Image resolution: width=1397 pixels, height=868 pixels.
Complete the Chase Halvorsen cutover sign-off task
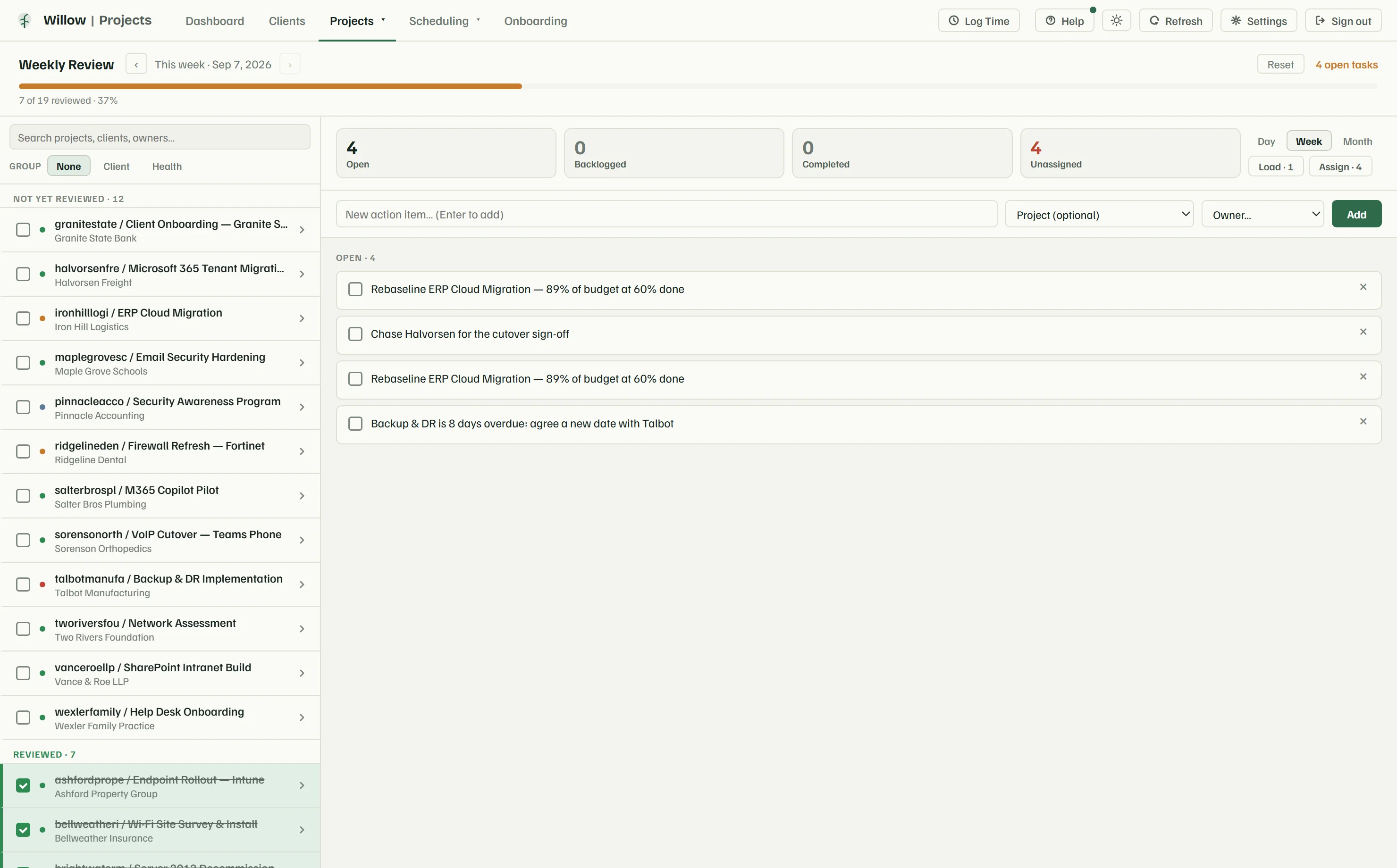(x=355, y=334)
